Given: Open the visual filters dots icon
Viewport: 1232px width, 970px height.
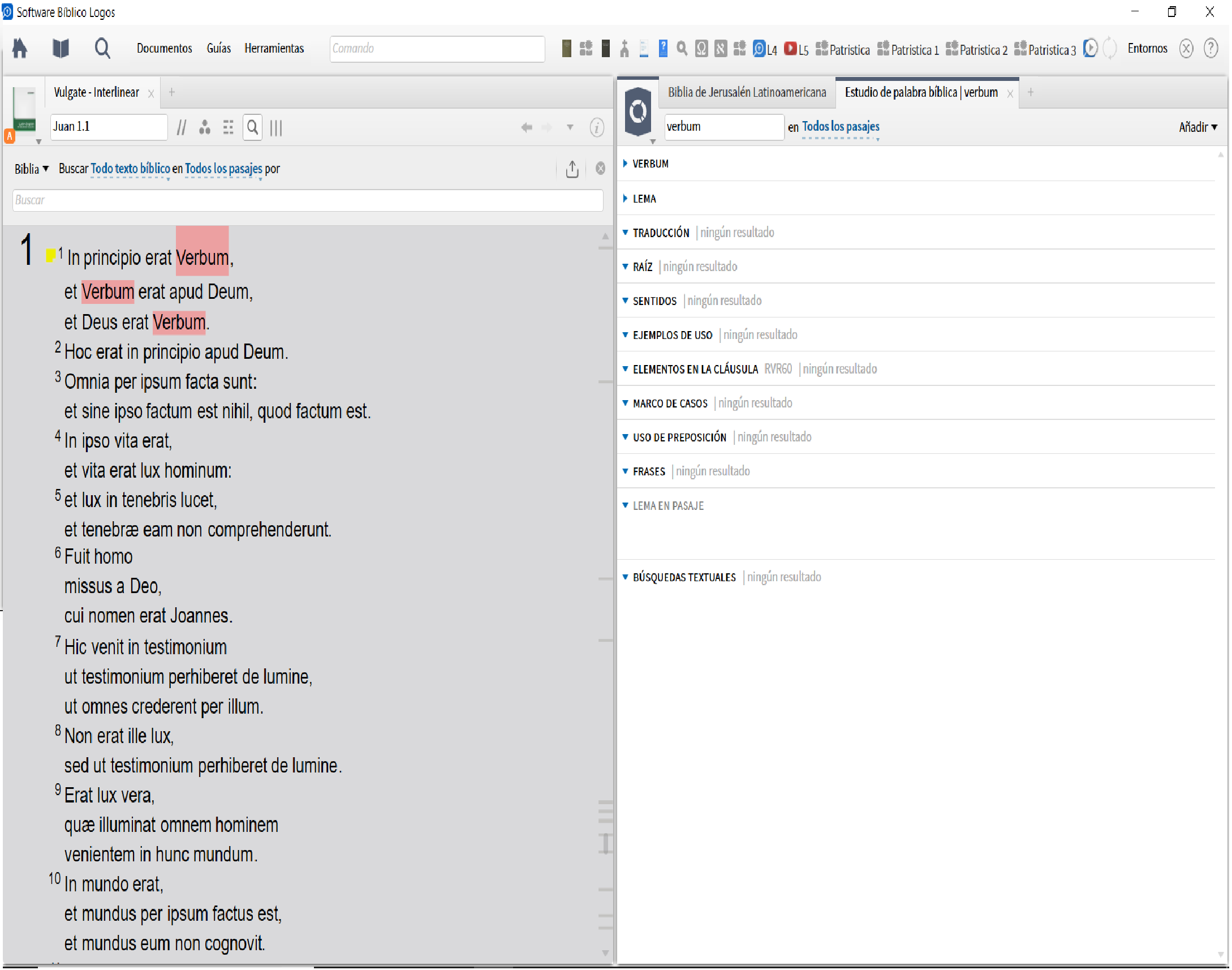Looking at the screenshot, I should click(x=205, y=127).
